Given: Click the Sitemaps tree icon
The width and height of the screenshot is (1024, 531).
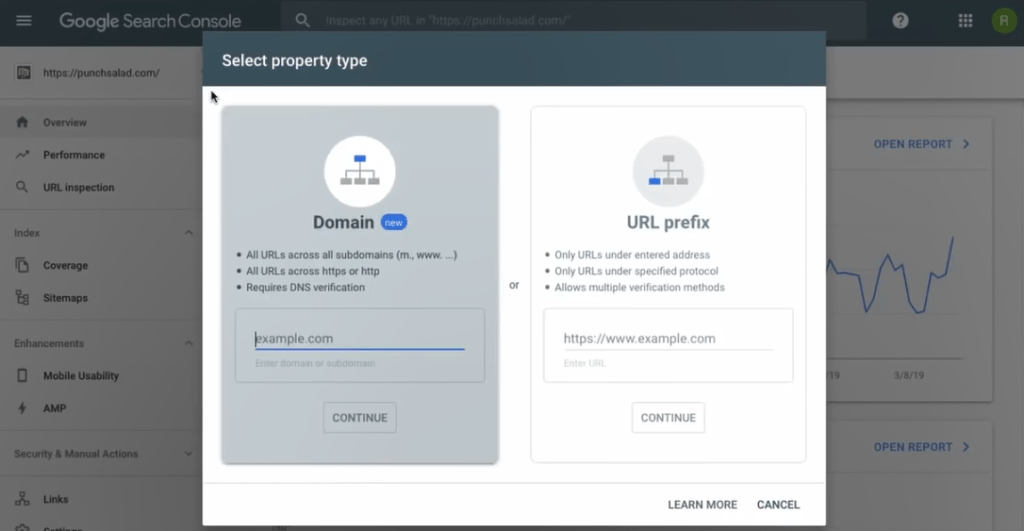Looking at the screenshot, I should pyautogui.click(x=22, y=298).
